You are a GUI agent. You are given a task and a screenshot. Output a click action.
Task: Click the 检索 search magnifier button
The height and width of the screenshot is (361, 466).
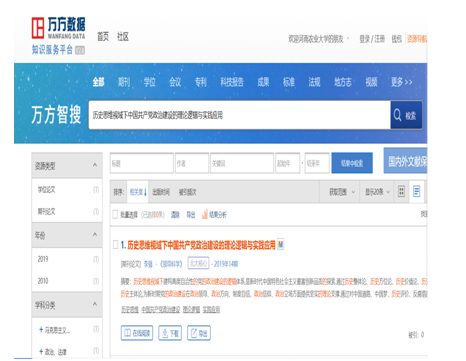tap(406, 115)
